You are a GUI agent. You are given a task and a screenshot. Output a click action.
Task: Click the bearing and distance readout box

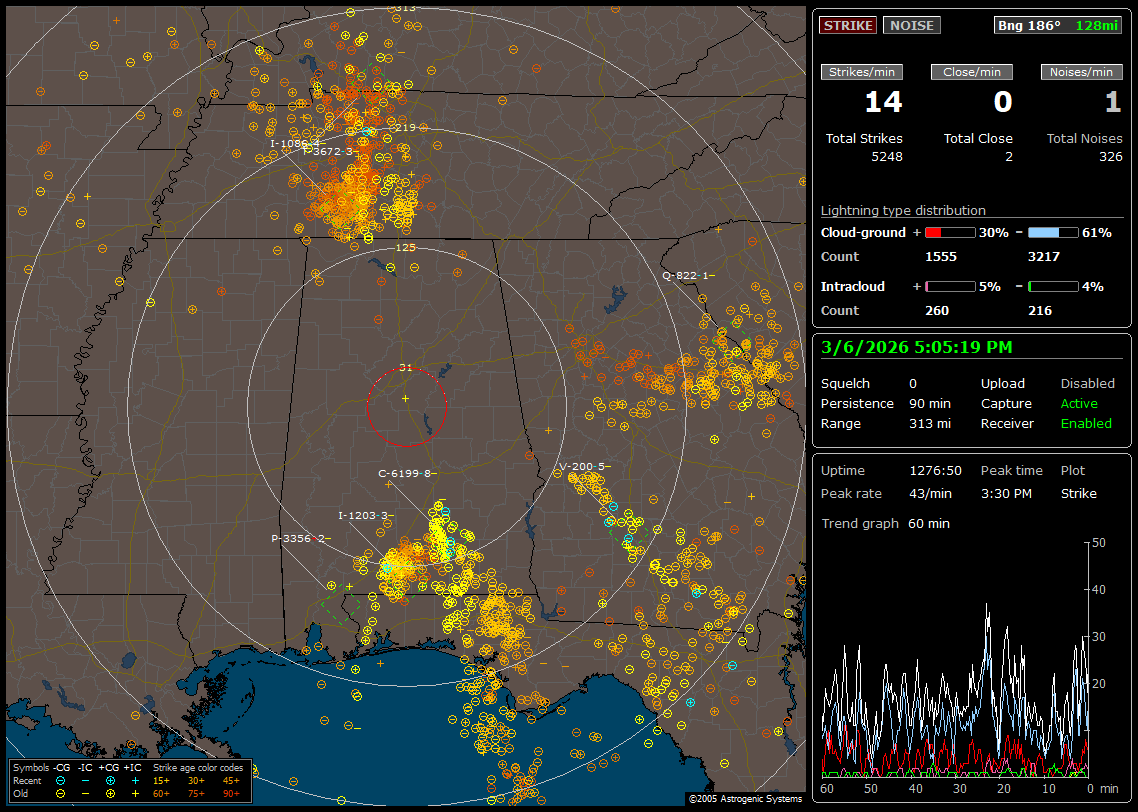coord(1058,25)
